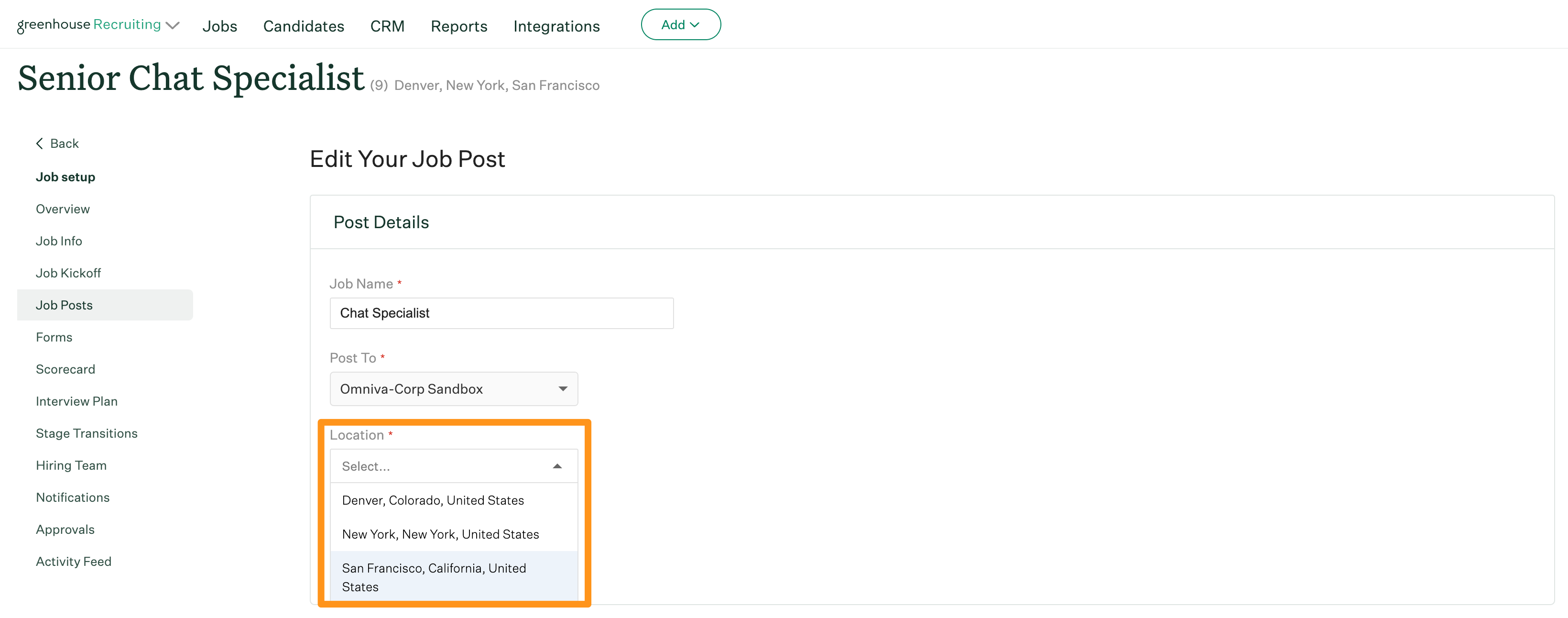Open the Jobs navigation menu
Image resolution: width=1568 pixels, height=618 pixels.
219,26
